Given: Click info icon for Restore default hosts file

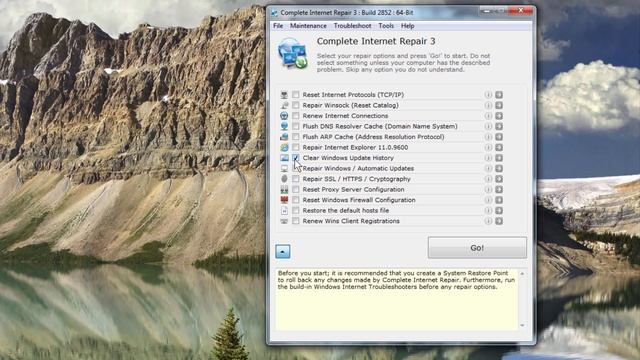Looking at the screenshot, I should [x=488, y=211].
